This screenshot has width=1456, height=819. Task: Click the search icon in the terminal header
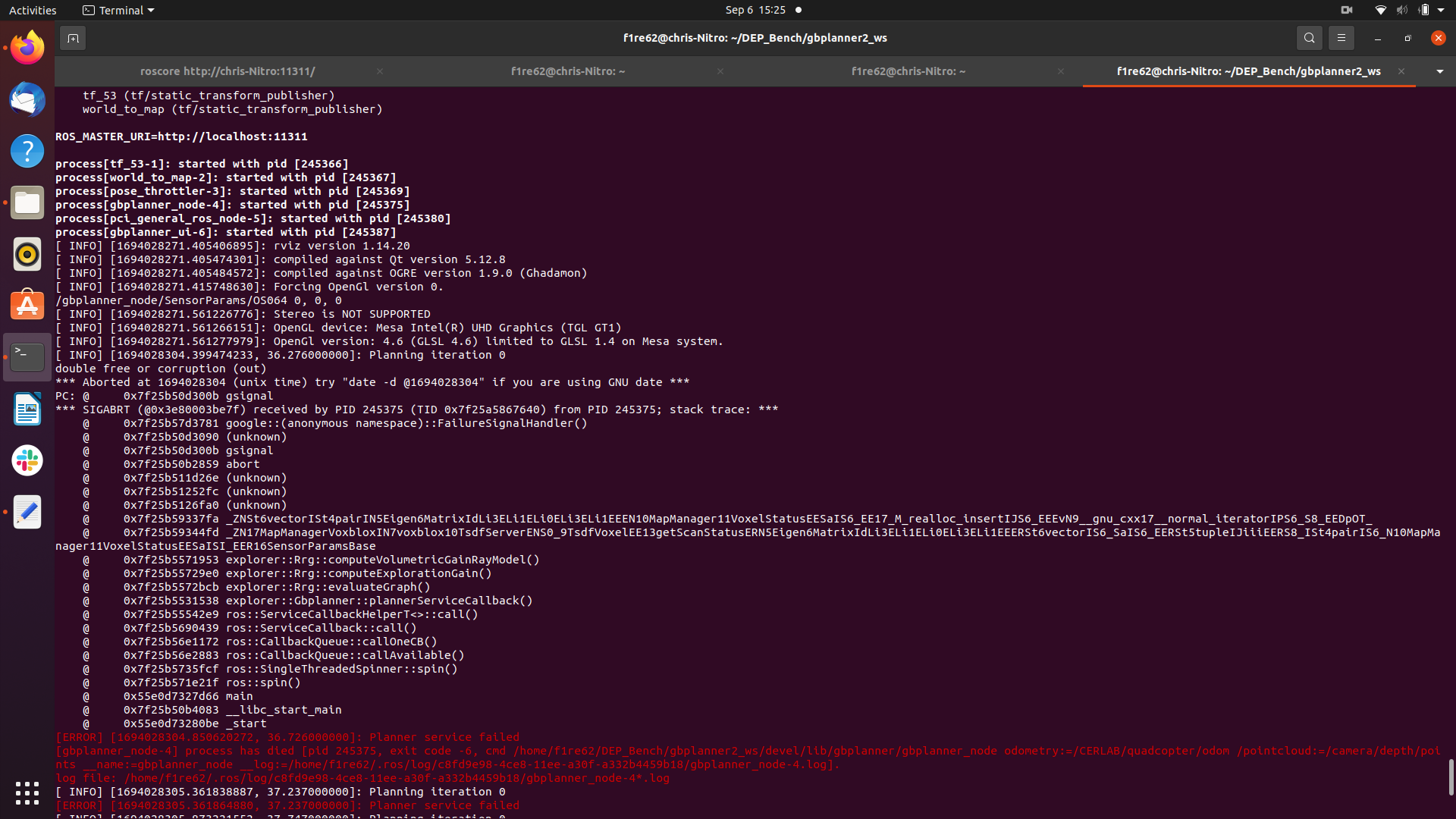(x=1310, y=38)
